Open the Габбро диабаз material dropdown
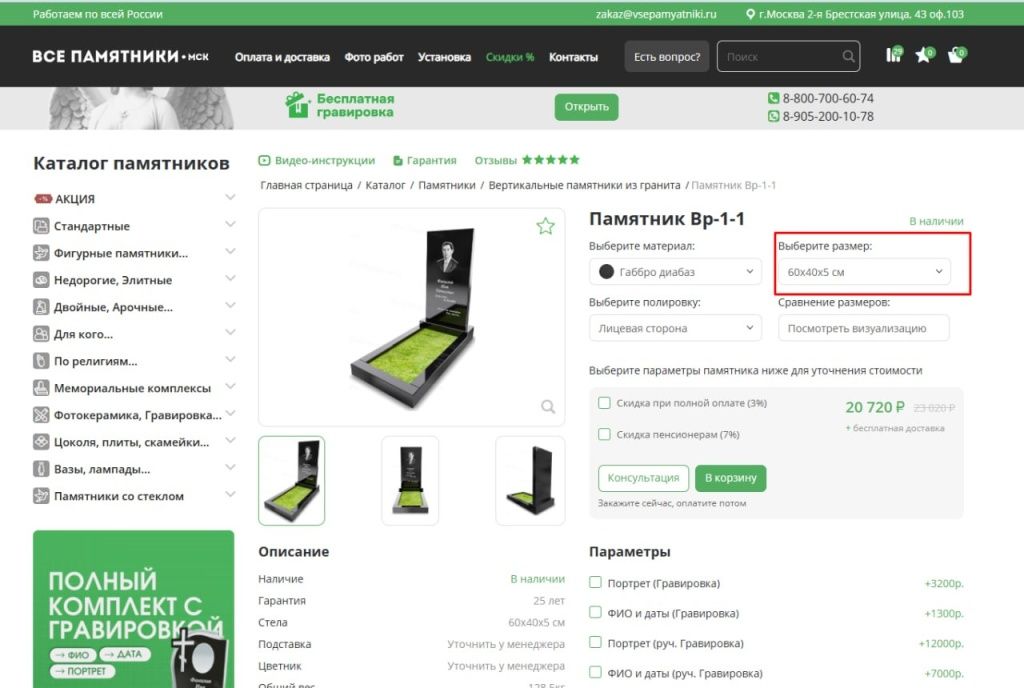Viewport: 1024px width, 688px height. [674, 271]
